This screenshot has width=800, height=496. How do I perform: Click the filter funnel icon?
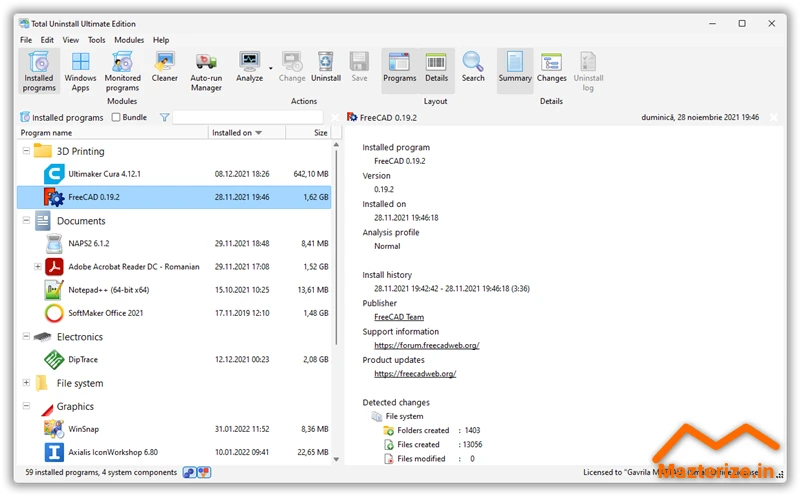(x=164, y=117)
